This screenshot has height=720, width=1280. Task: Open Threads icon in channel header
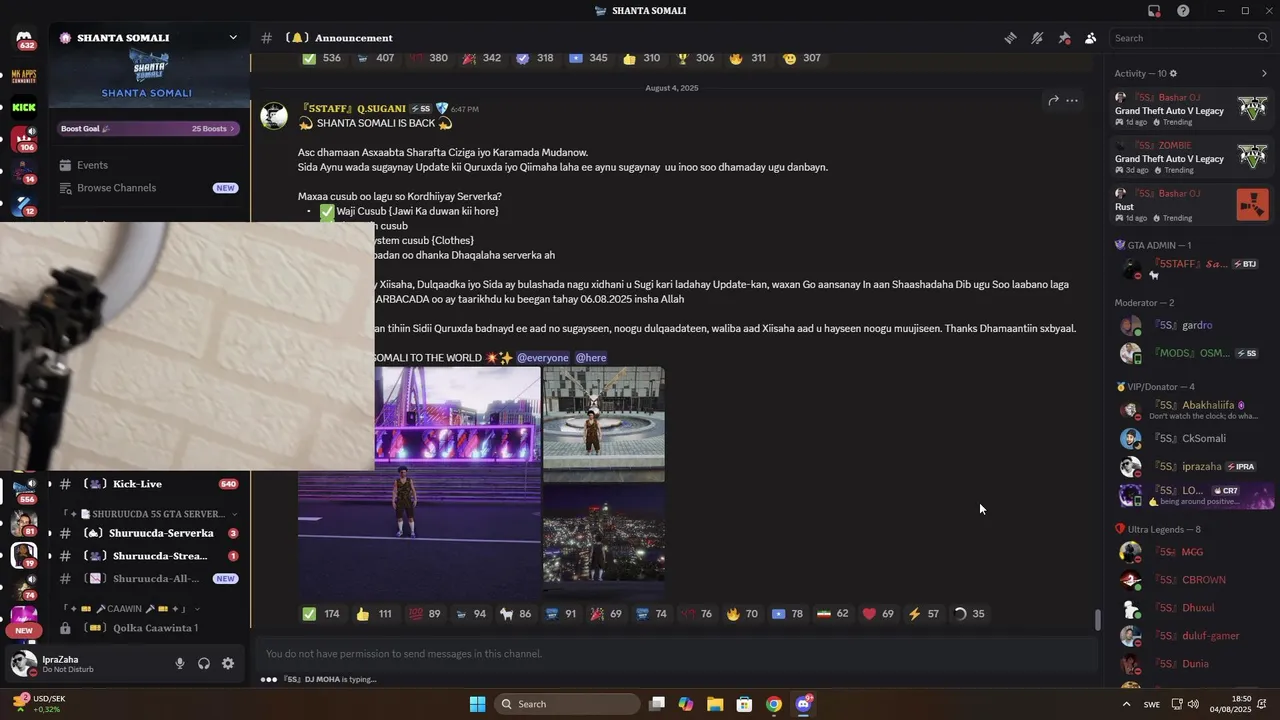click(1011, 38)
